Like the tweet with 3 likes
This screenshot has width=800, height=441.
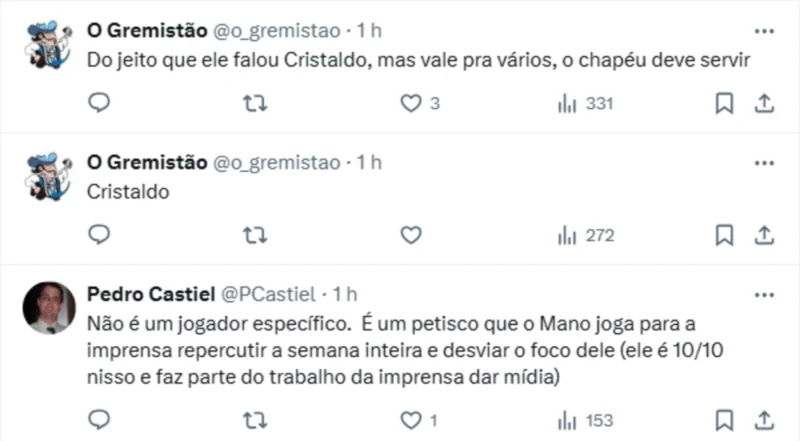(x=411, y=103)
